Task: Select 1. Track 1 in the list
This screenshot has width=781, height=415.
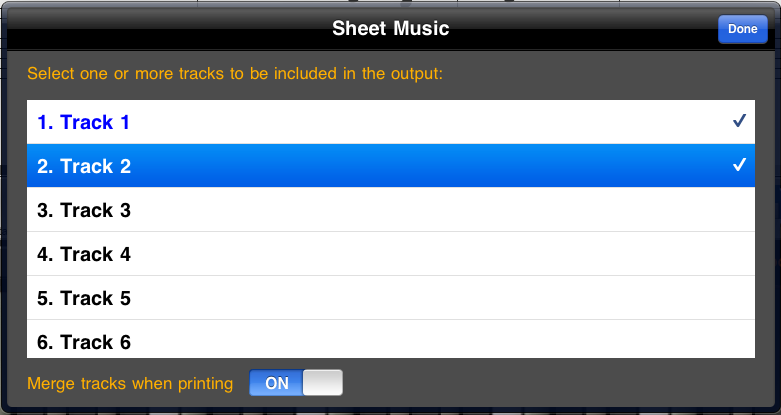Action: [x=84, y=122]
